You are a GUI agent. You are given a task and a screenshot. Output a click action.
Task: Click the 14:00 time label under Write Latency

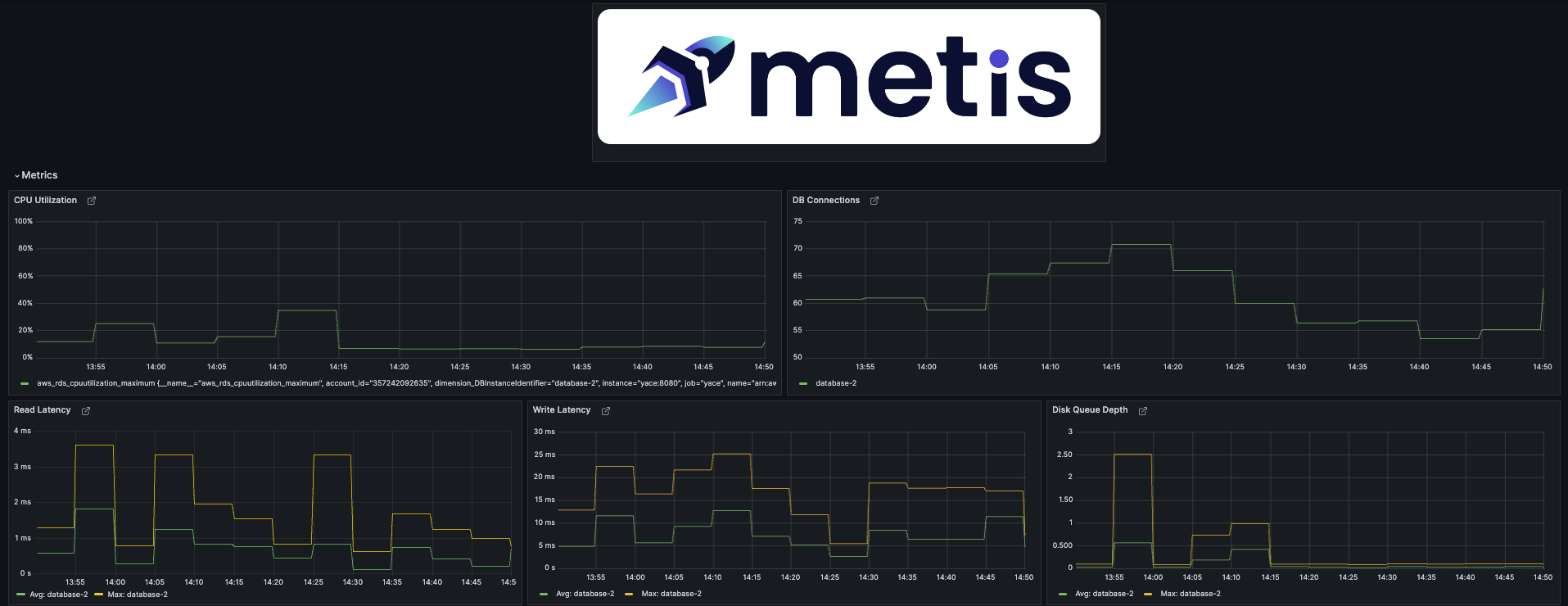pos(635,577)
